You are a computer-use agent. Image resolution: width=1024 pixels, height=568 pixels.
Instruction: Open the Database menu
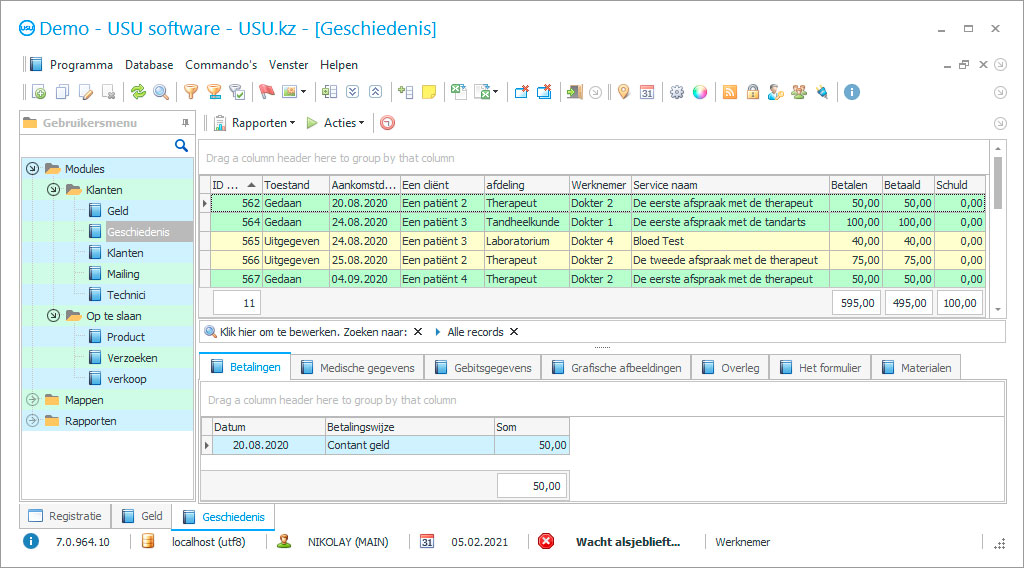pos(149,65)
